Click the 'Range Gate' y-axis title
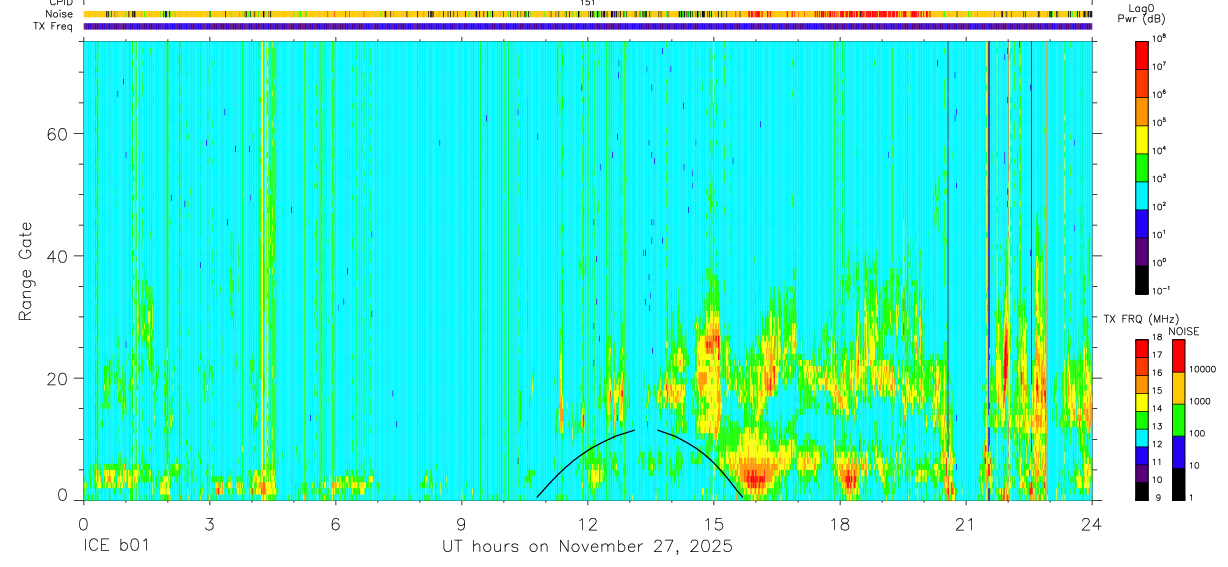Image resolution: width=1228 pixels, height=567 pixels. coord(25,270)
